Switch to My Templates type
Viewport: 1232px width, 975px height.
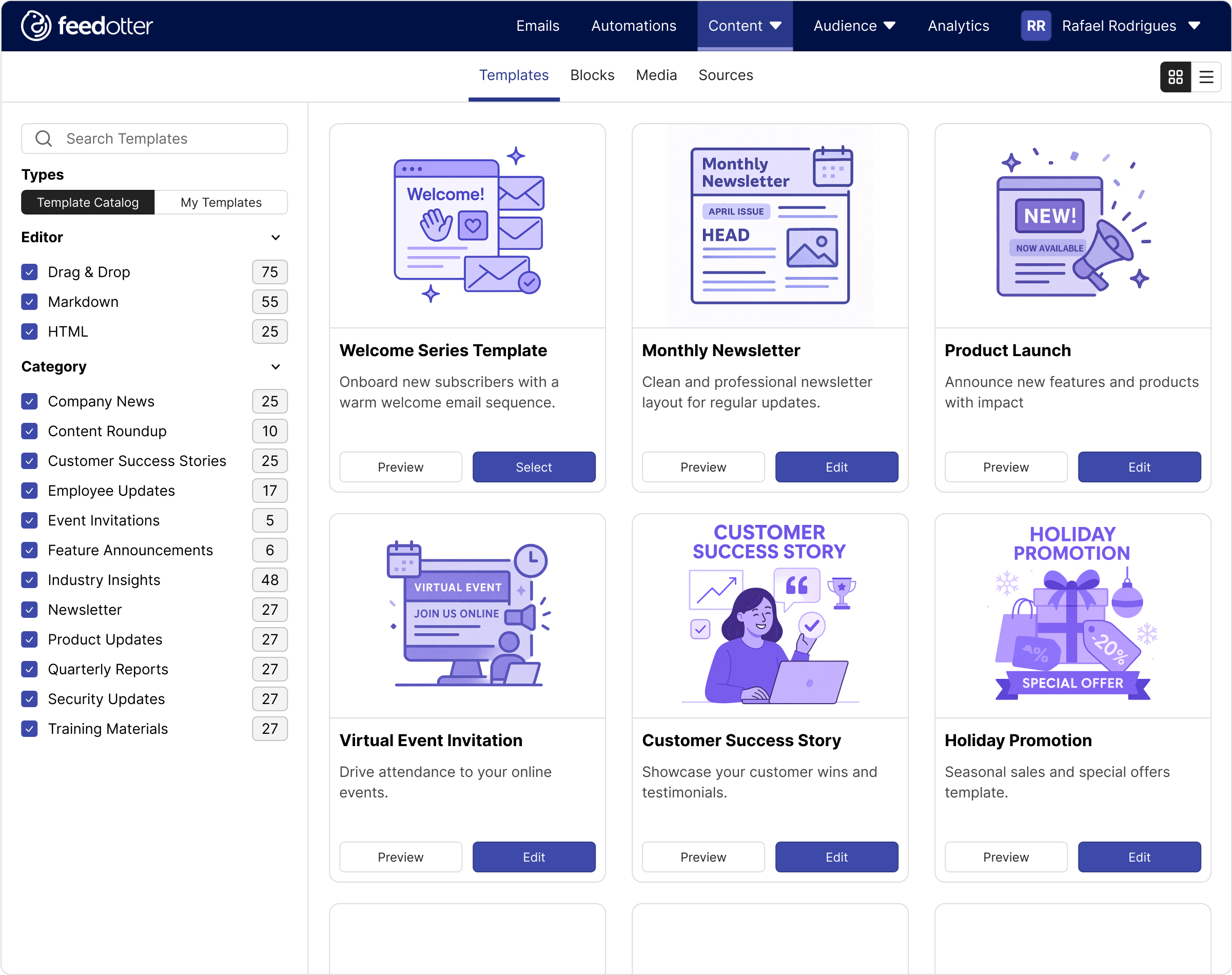[x=221, y=203]
